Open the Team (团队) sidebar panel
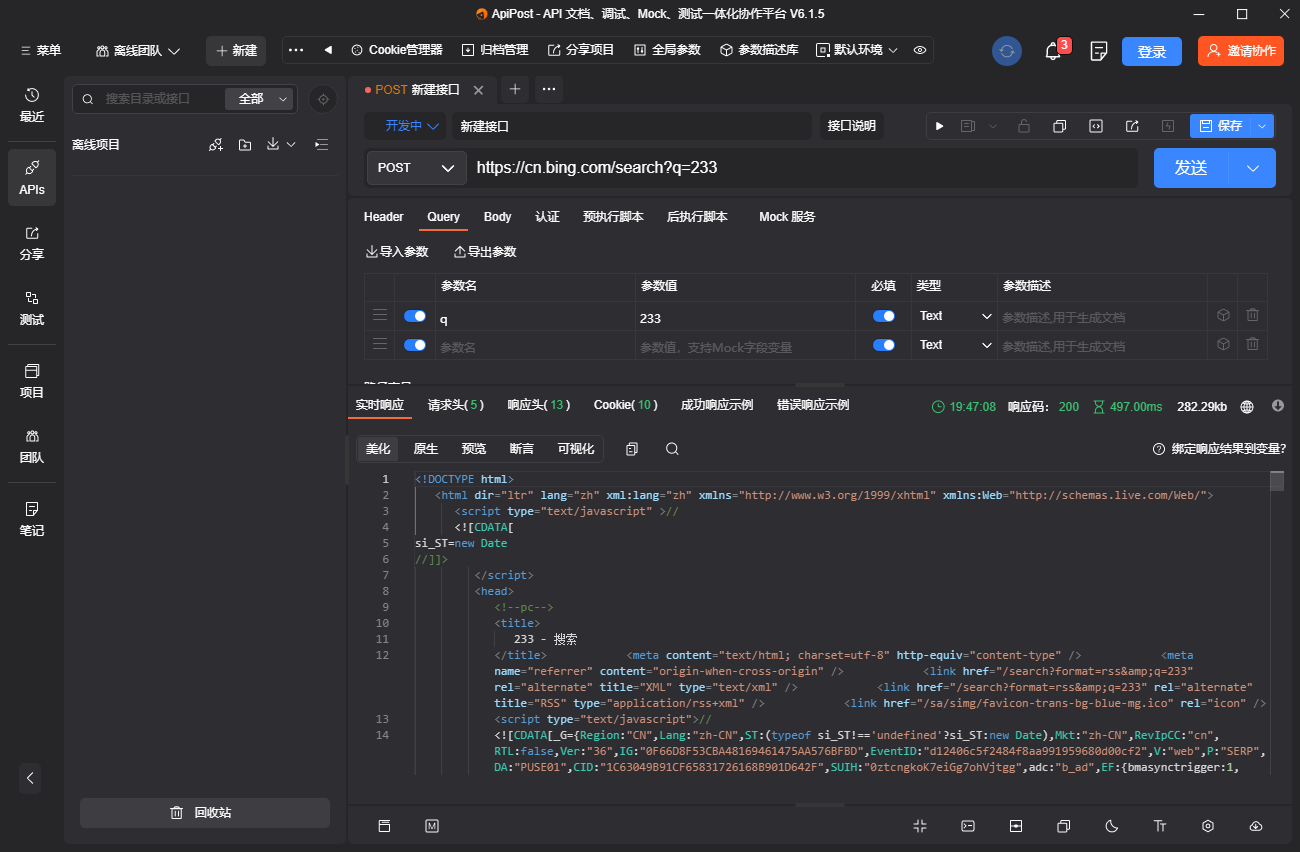Viewport: 1300px width, 852px height. pos(32,446)
